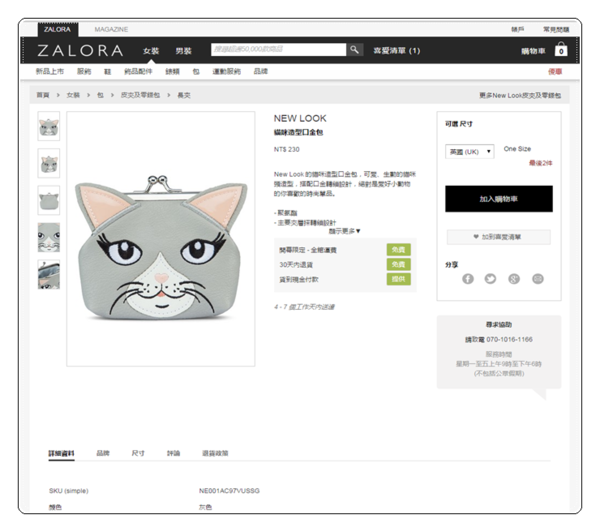Open the account link at top right
Viewport: 600px width, 532px height.
tap(518, 29)
